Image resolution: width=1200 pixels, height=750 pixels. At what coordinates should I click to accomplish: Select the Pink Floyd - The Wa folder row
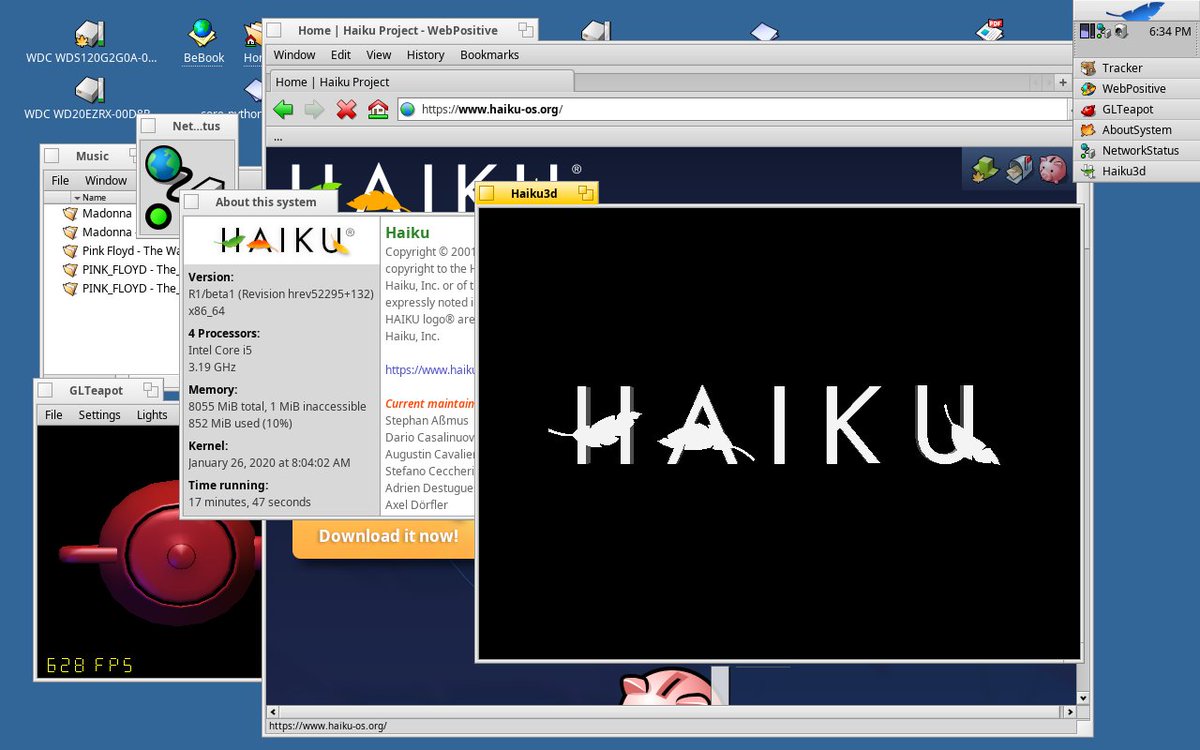121,251
